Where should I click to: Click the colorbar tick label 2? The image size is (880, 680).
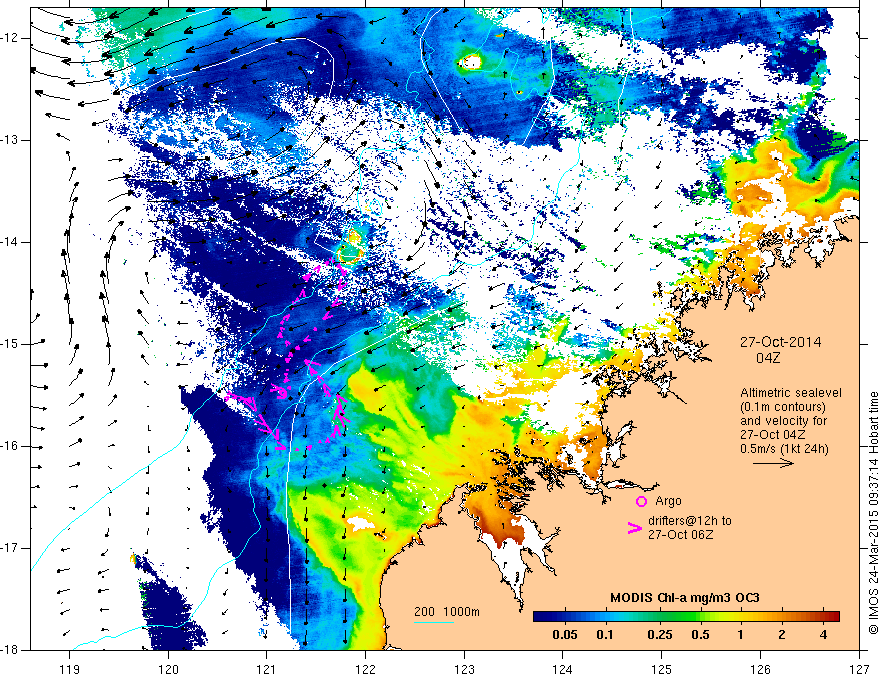tap(782, 635)
